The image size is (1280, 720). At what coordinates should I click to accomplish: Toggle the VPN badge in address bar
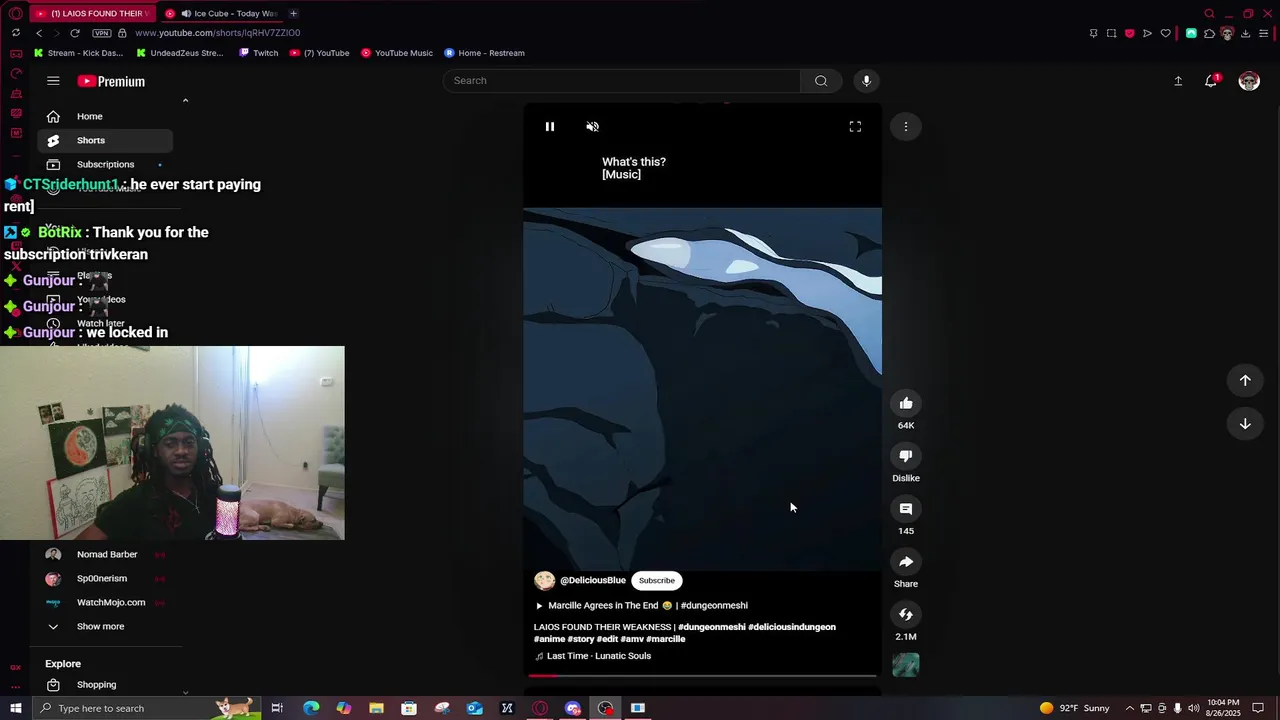tap(102, 33)
